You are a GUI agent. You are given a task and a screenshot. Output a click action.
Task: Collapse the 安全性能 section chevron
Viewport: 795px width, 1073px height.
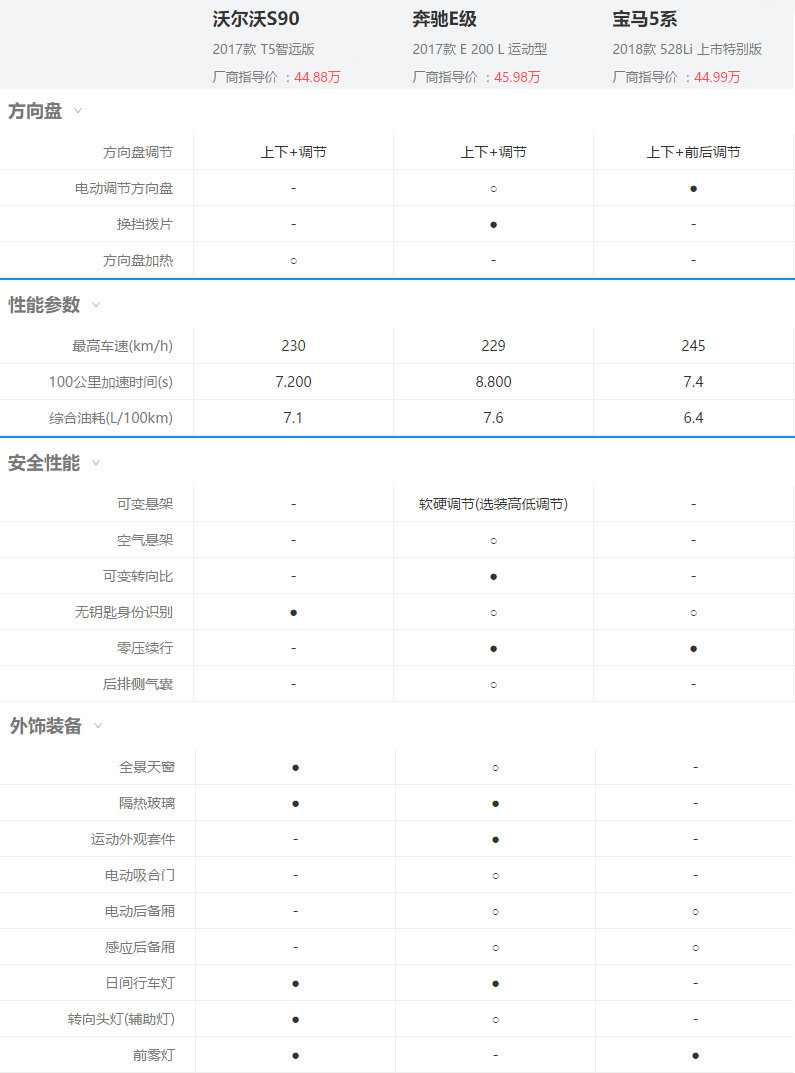tap(96, 463)
